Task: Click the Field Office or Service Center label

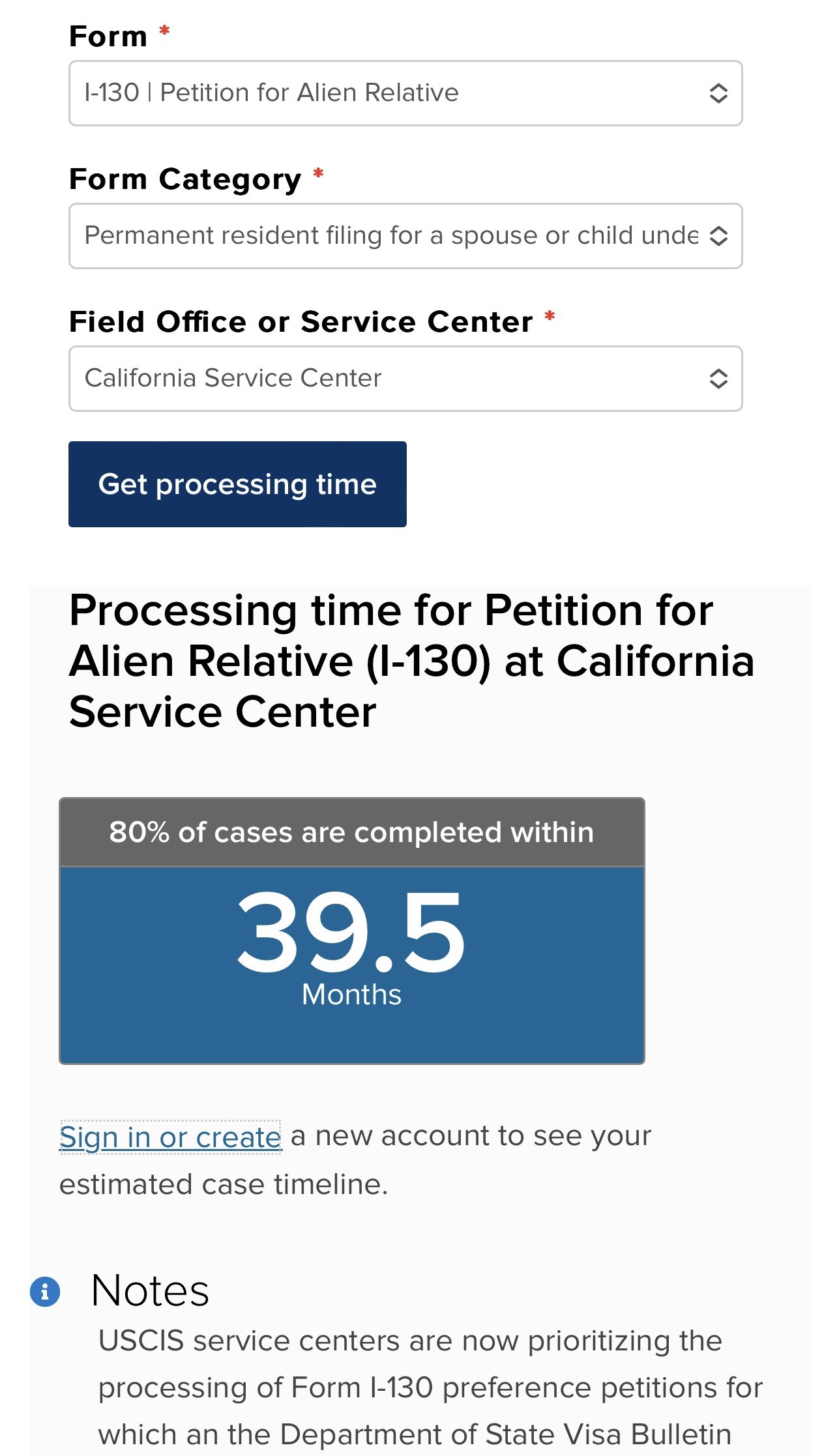Action: [301, 322]
